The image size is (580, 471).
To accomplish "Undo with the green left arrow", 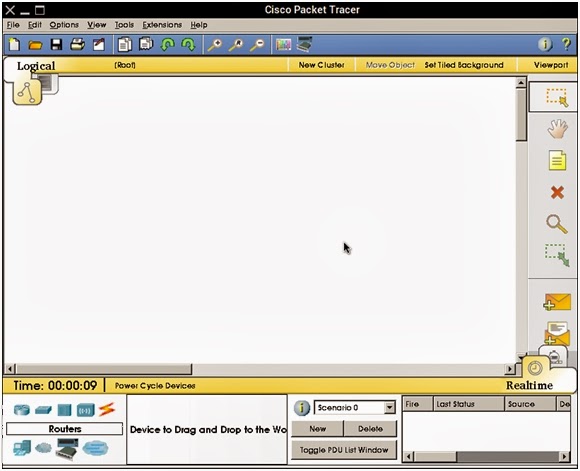I will (168, 45).
